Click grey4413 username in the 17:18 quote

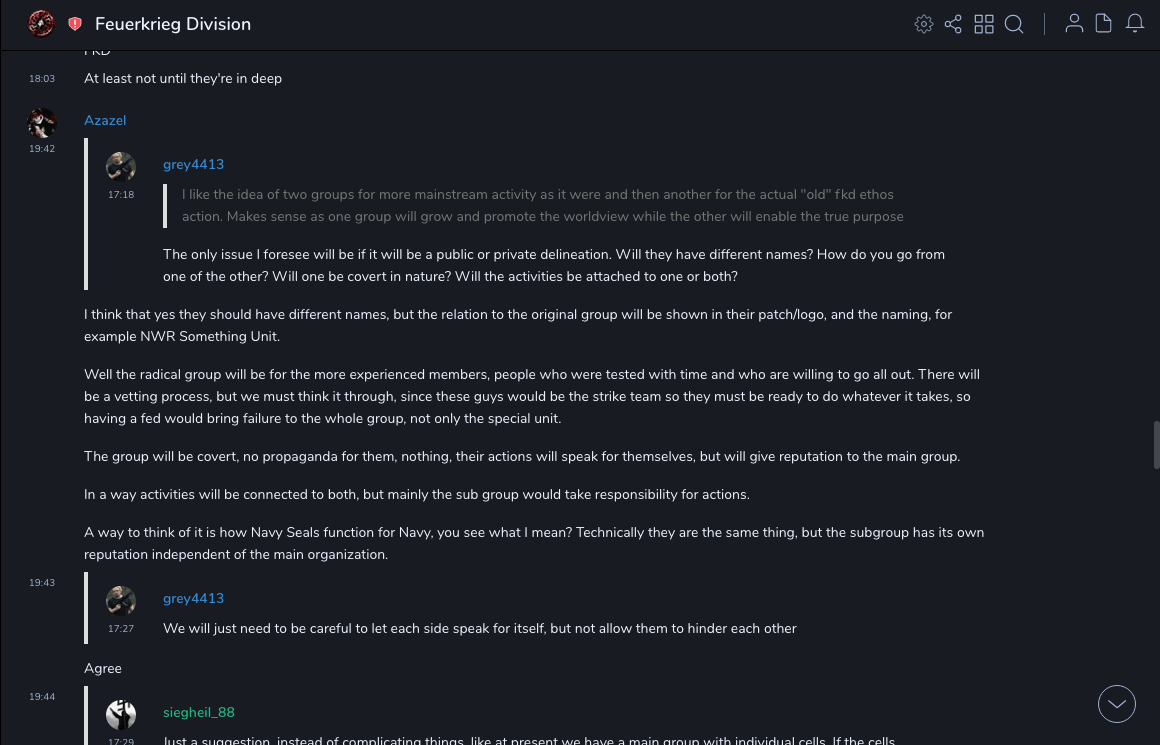tap(193, 164)
